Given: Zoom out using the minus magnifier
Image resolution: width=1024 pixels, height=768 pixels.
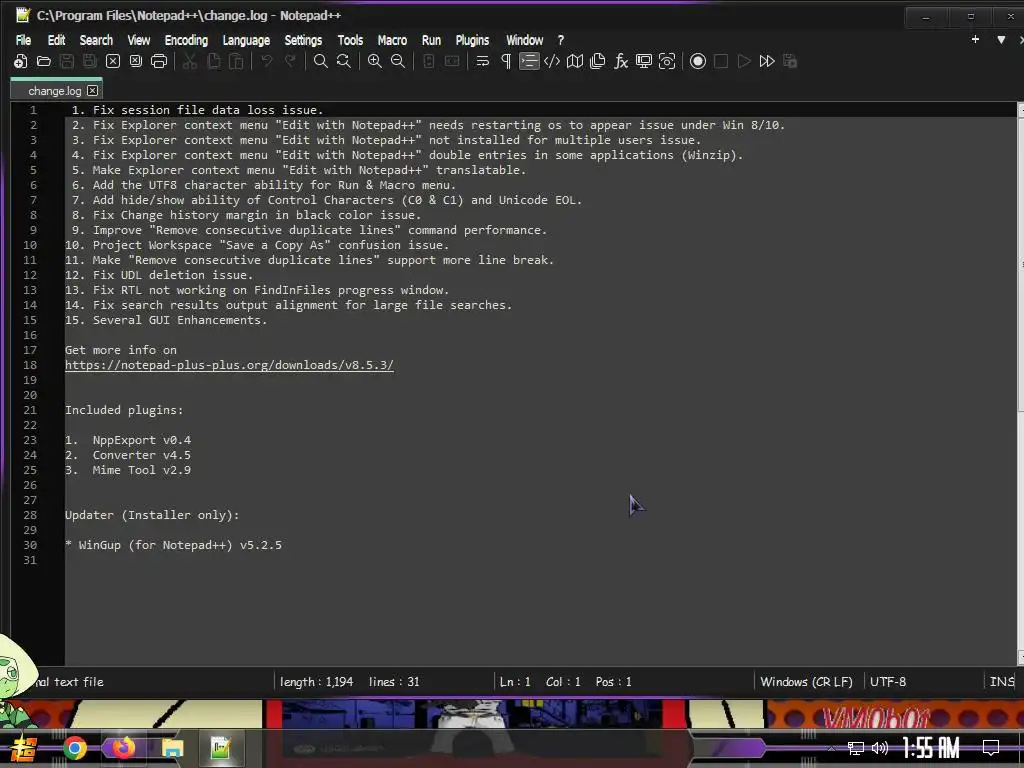Looking at the screenshot, I should pos(398,61).
